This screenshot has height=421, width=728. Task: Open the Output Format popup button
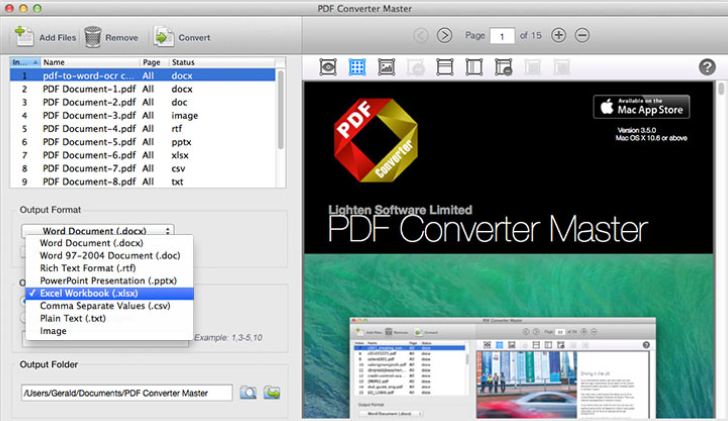pos(97,230)
